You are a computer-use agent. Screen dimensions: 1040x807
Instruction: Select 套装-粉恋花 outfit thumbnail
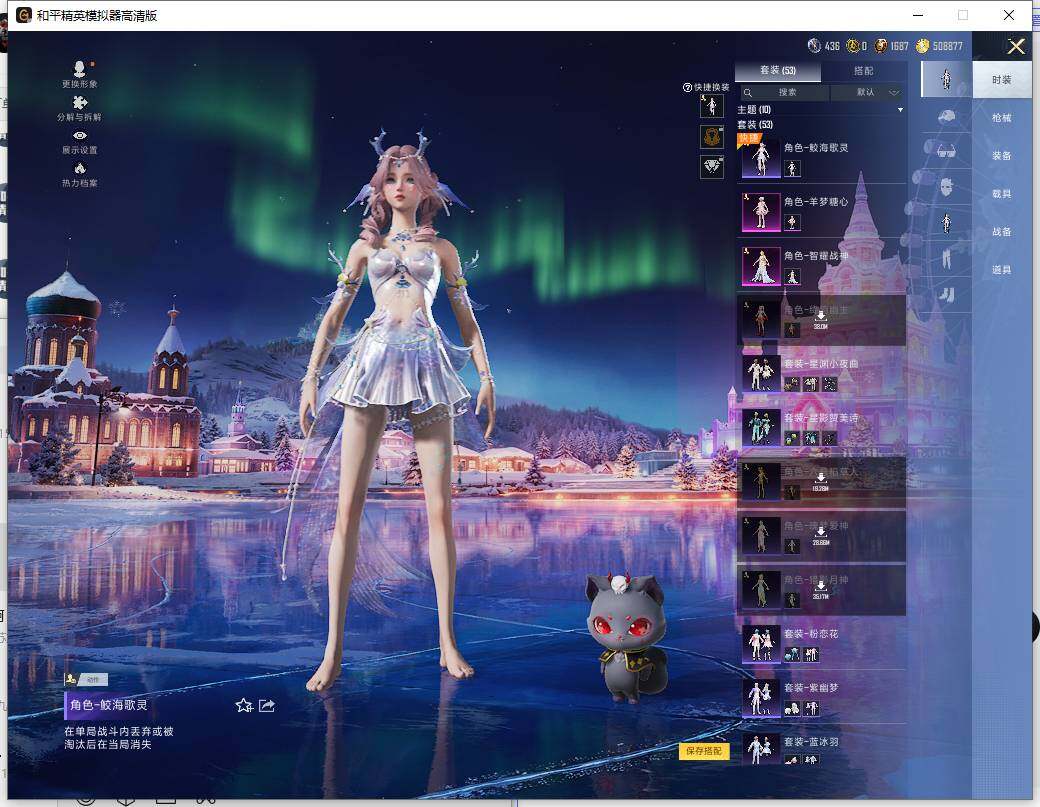tap(761, 644)
